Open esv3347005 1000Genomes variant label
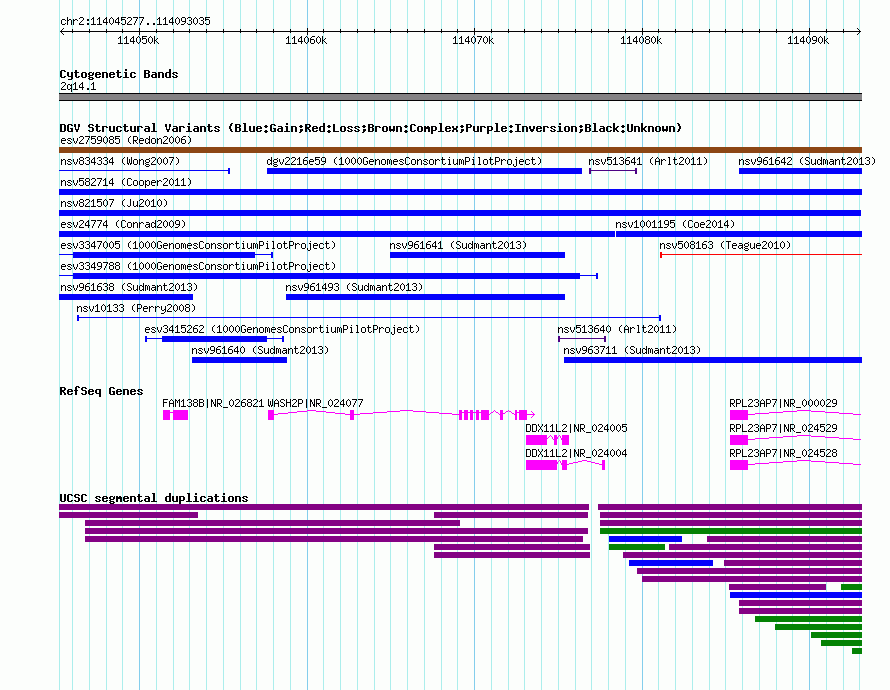890x690 pixels. [198, 245]
